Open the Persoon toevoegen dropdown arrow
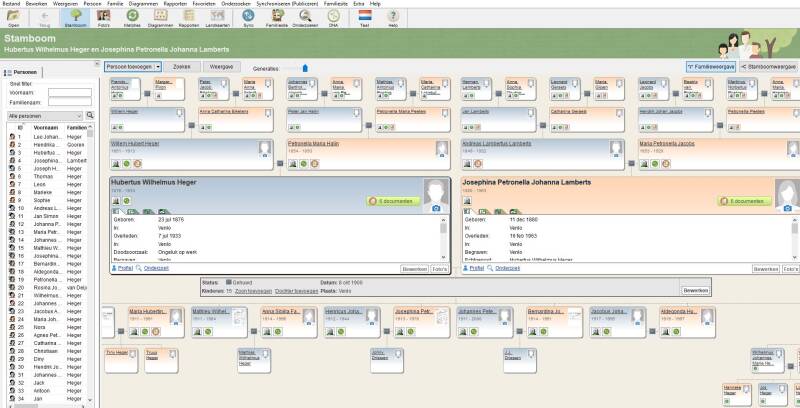The image size is (800, 408). pos(158,67)
